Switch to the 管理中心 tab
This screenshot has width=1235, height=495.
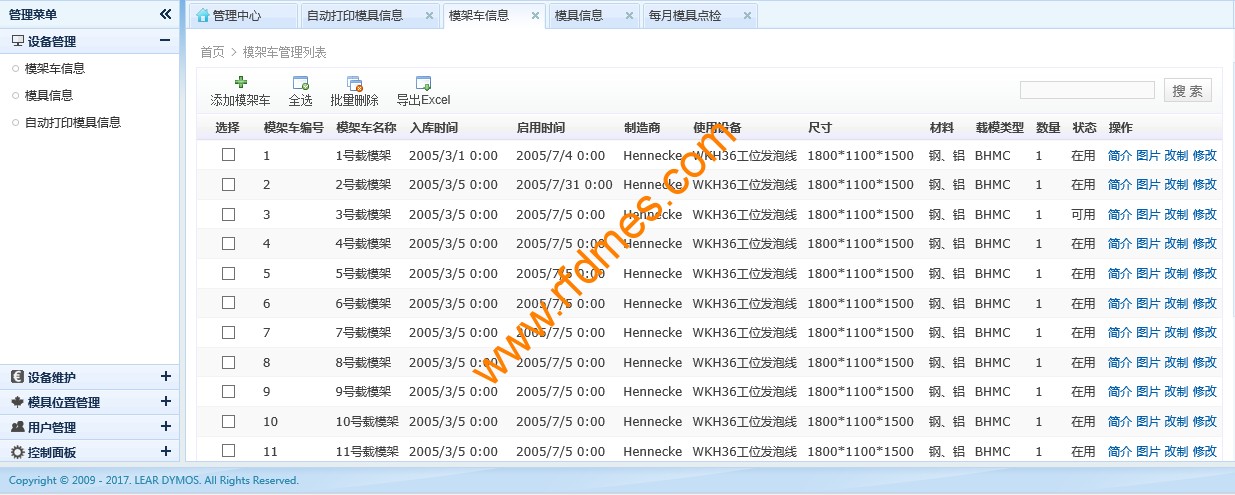point(243,16)
